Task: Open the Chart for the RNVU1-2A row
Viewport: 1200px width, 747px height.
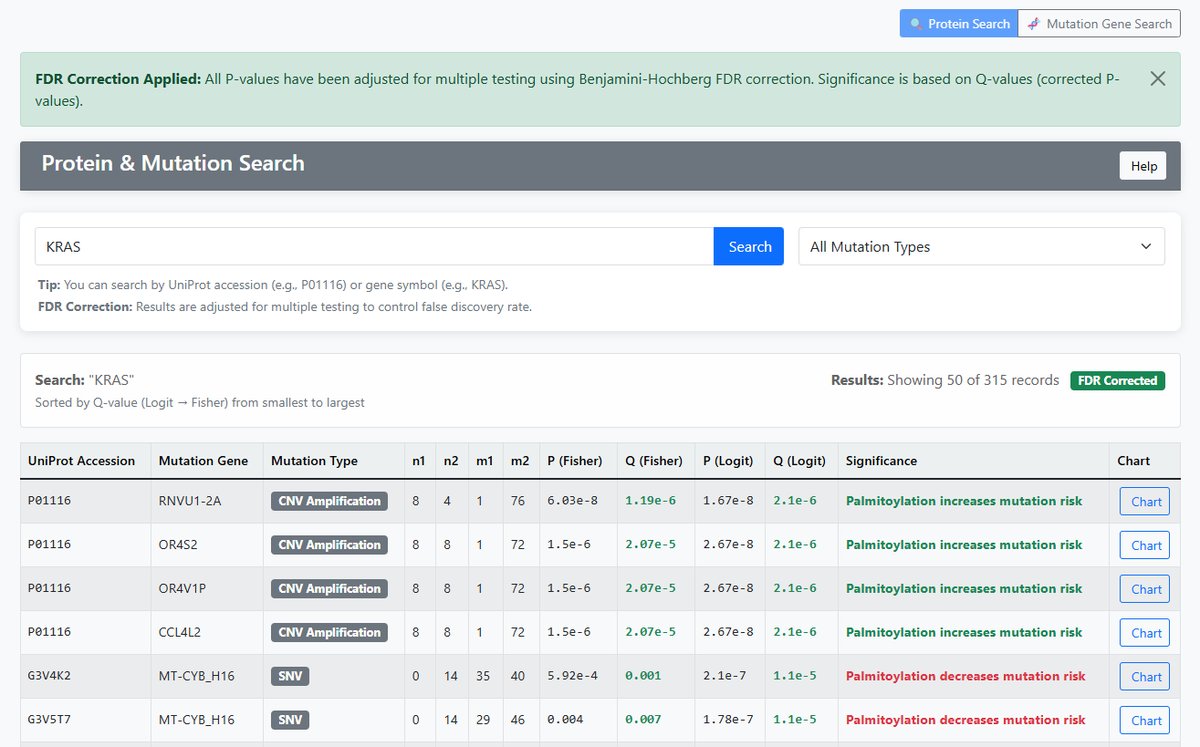Action: pos(1143,501)
